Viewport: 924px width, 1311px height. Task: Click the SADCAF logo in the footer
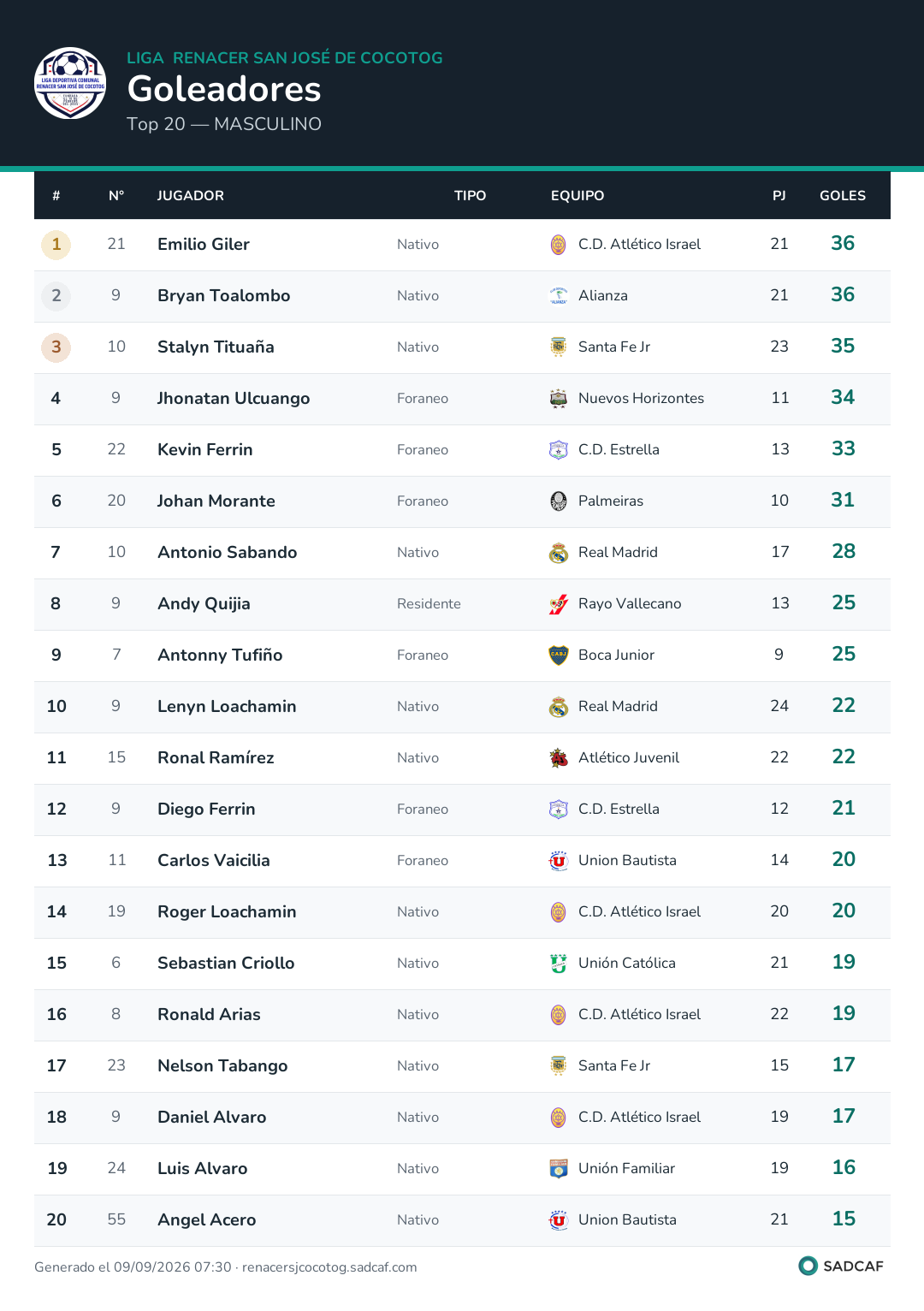click(x=841, y=1266)
